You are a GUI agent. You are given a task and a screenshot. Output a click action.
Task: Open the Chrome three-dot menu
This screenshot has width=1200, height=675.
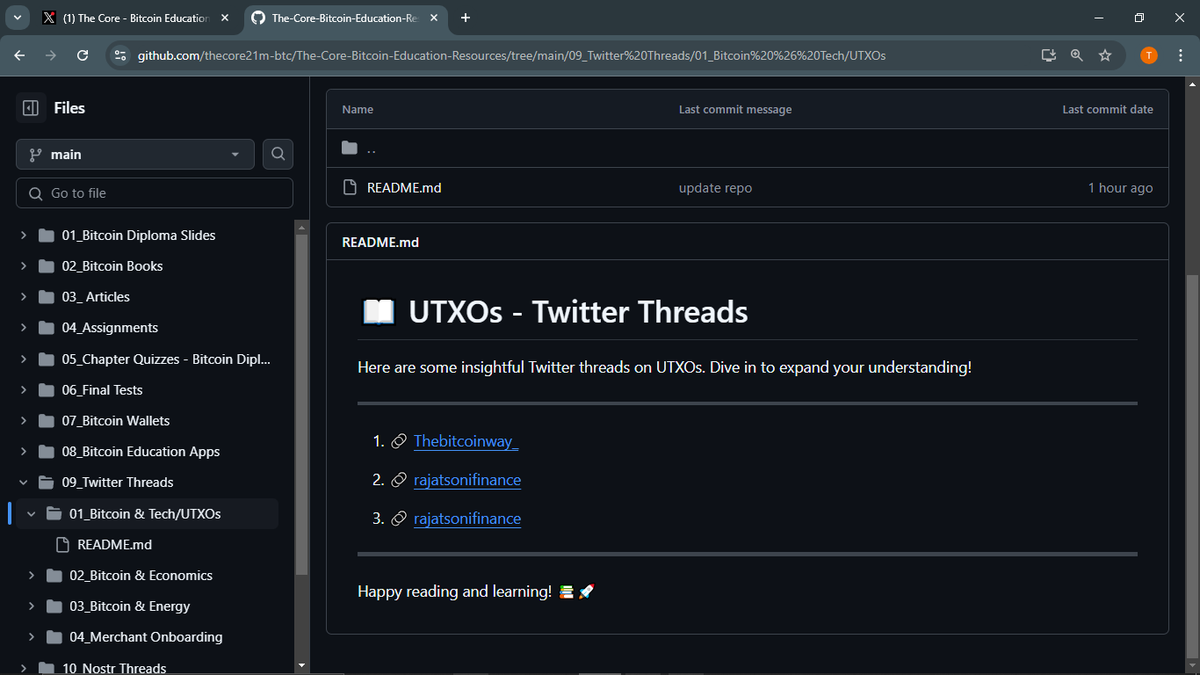click(x=1181, y=55)
